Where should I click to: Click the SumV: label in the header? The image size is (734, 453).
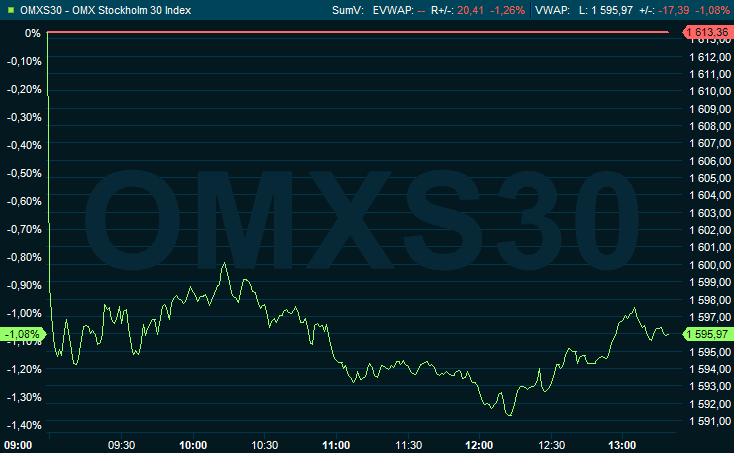point(348,10)
